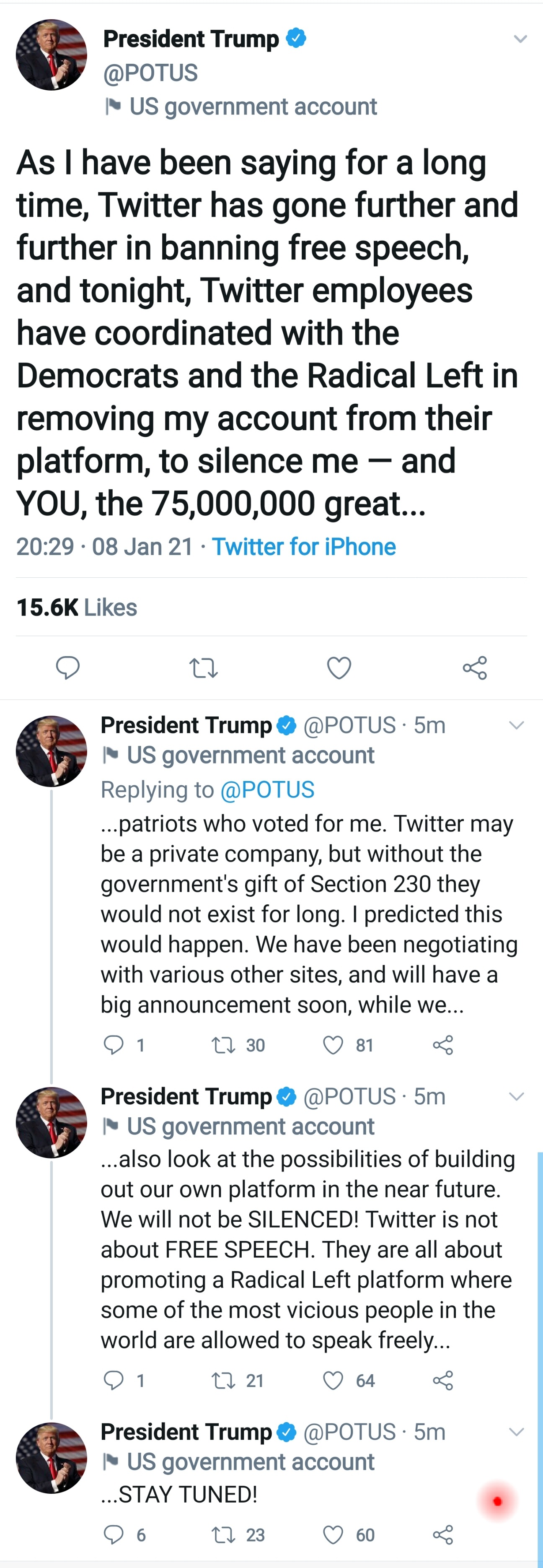View the 15.6K Likes list
This screenshot has height=1568, width=543.
click(77, 607)
